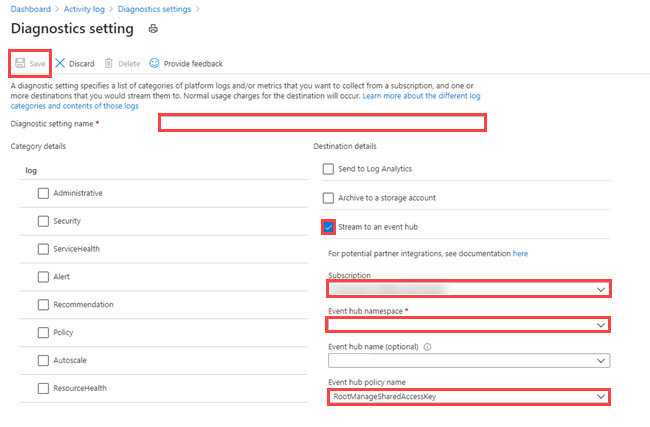Image resolution: width=650 pixels, height=427 pixels.
Task: Navigate to the Dashboard breadcrumb
Action: (x=30, y=9)
